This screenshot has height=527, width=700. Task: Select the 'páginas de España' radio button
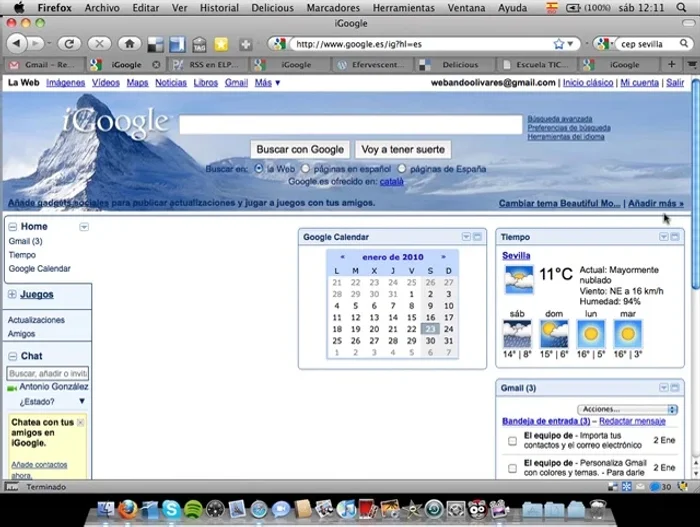(x=401, y=169)
